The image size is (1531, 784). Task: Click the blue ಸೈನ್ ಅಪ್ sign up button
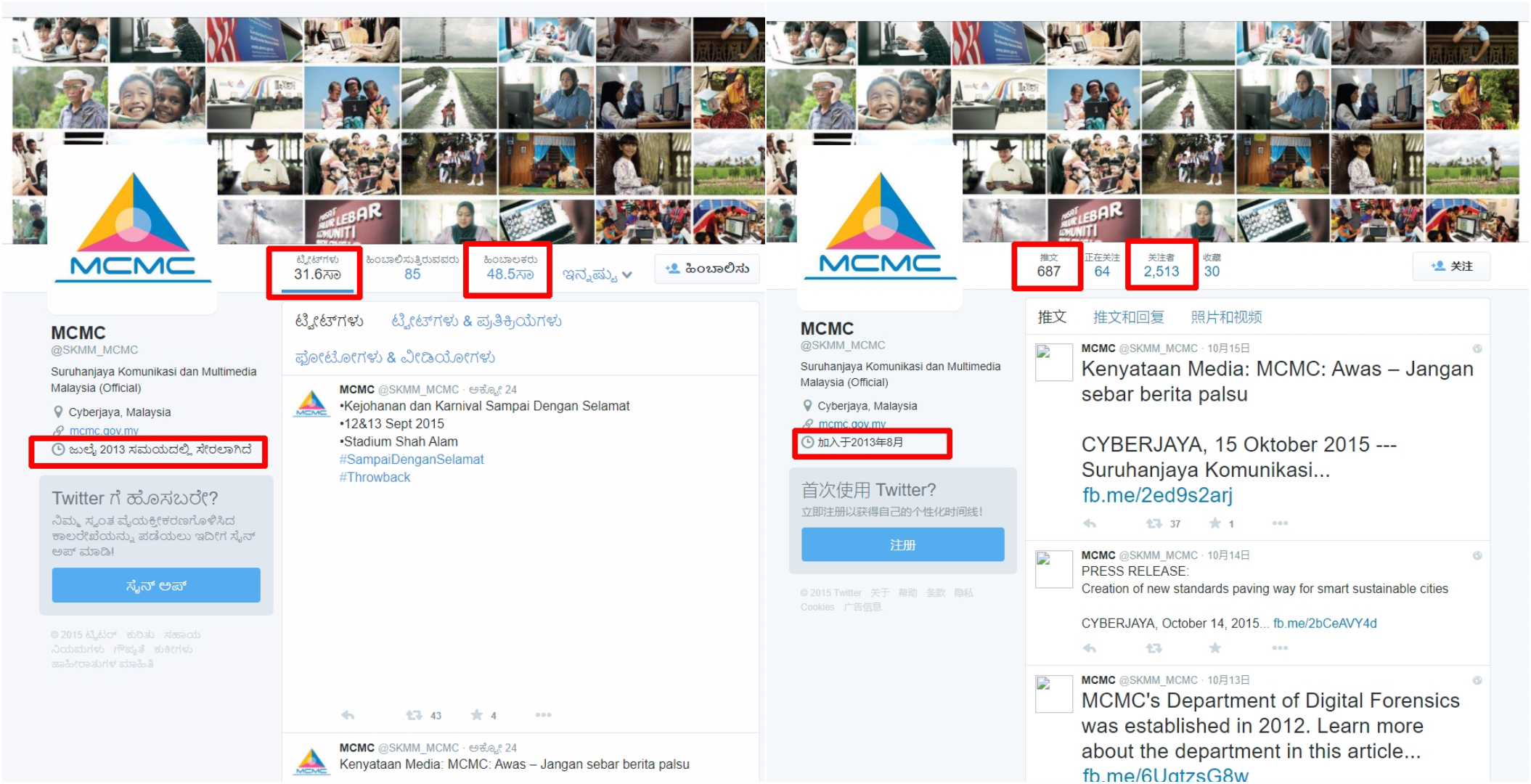tap(156, 585)
